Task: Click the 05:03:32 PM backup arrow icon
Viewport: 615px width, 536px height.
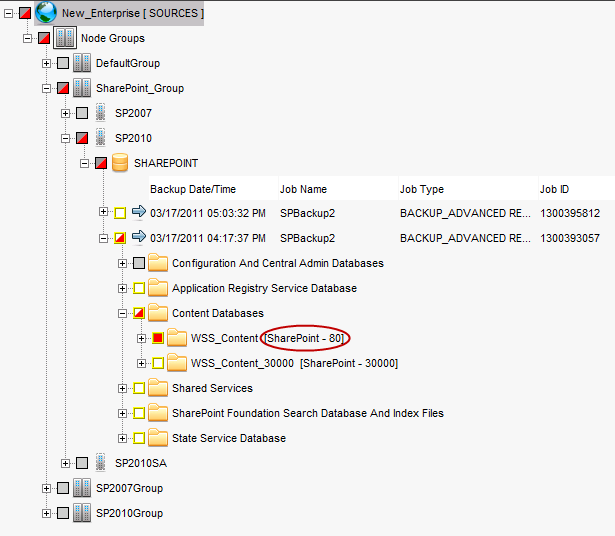Action: 138,213
